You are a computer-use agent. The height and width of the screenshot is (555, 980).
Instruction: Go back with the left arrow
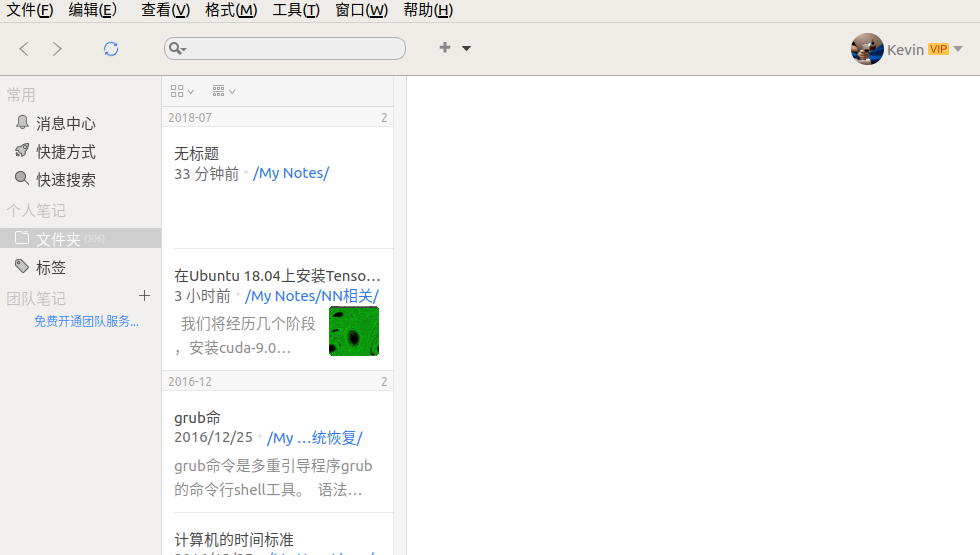click(24, 49)
